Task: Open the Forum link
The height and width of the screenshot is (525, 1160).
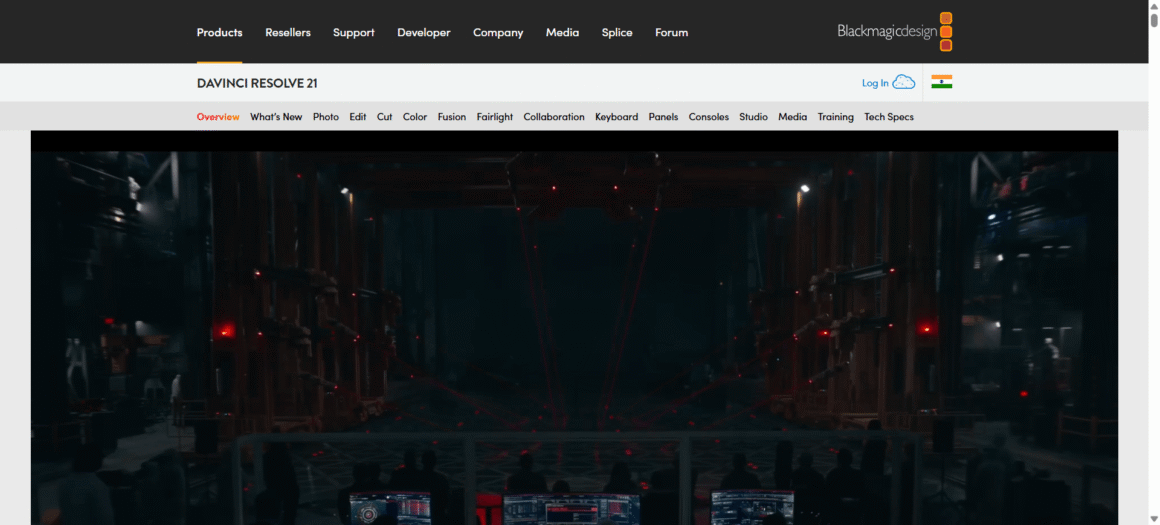Action: click(672, 33)
